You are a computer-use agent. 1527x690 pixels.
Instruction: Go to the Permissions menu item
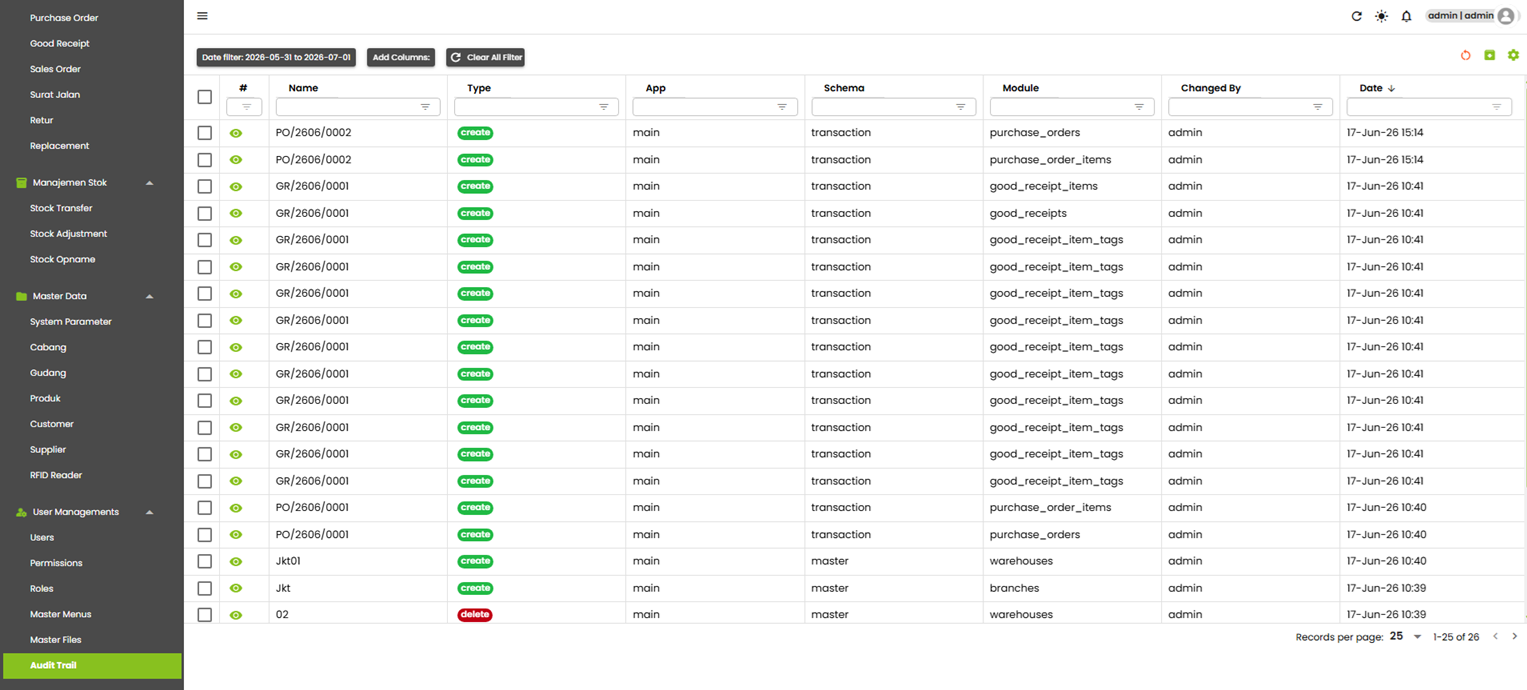56,563
